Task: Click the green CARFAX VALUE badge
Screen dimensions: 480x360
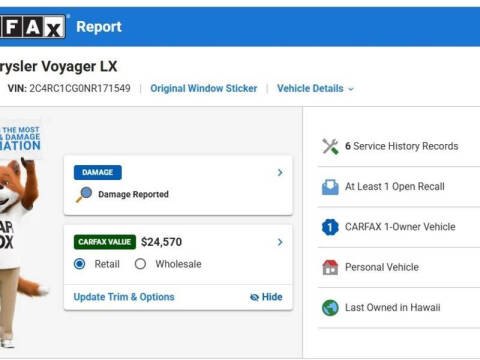Action: [x=105, y=242]
